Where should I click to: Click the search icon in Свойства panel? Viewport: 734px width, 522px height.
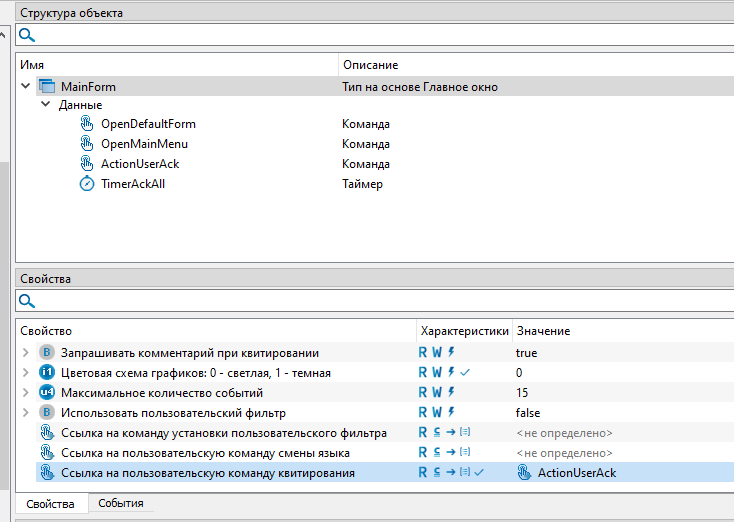pos(27,300)
